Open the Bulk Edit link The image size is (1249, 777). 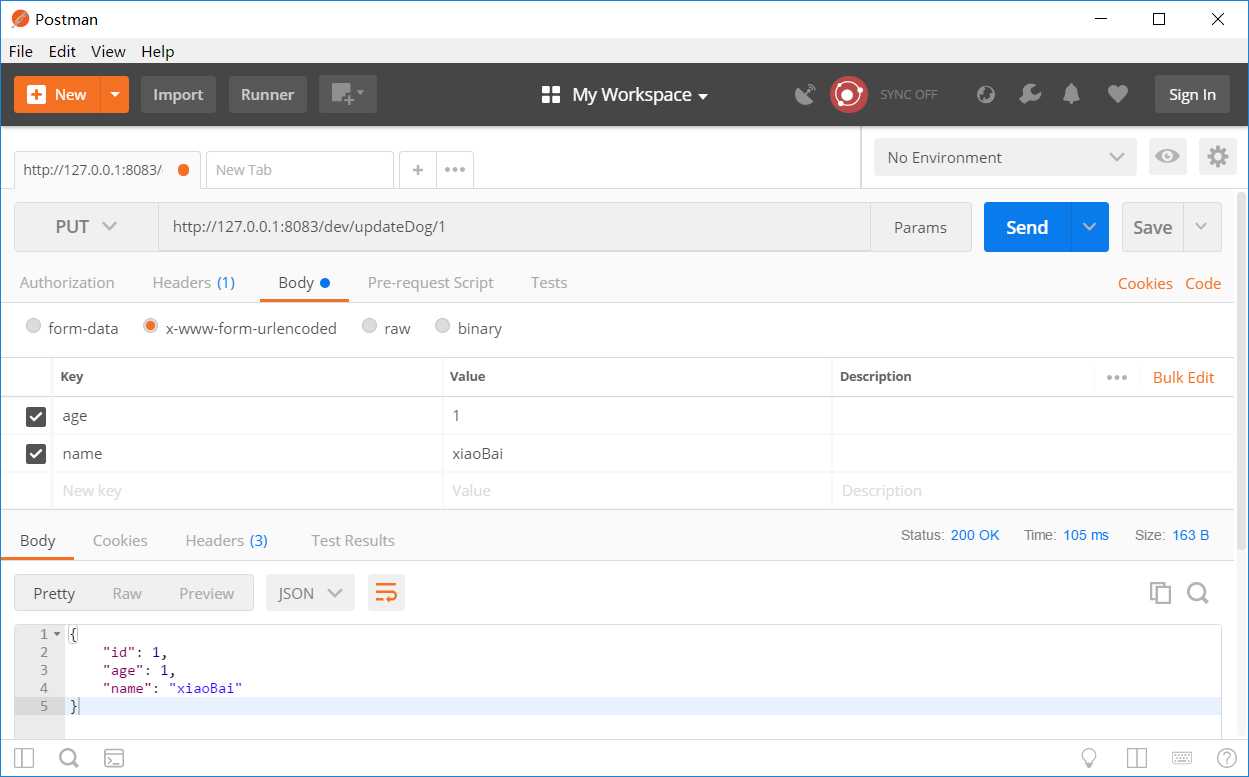[x=1183, y=377]
